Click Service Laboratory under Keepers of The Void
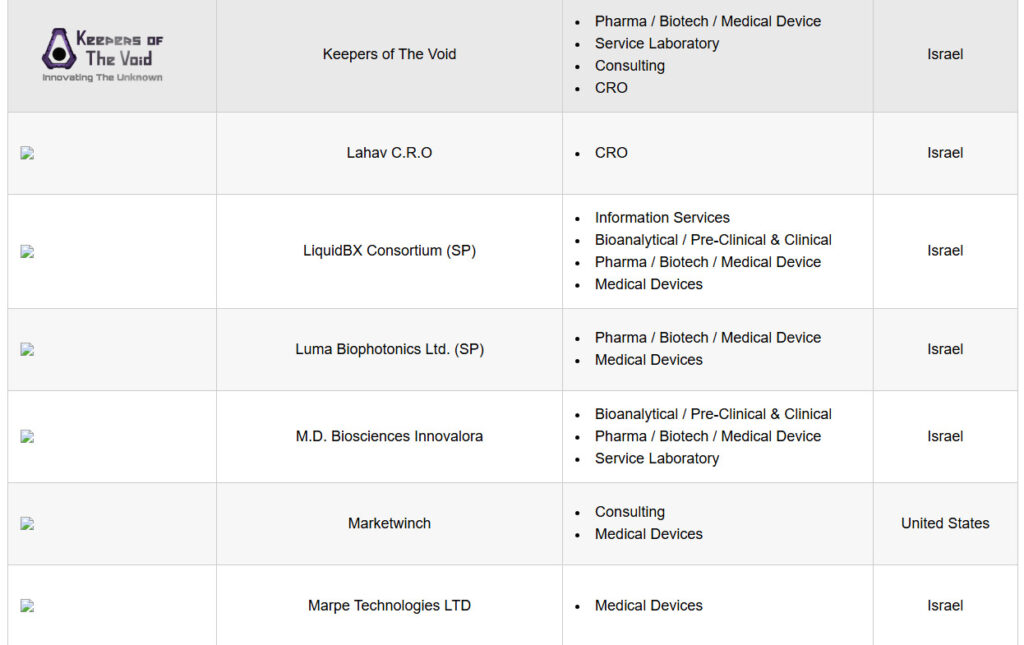1024x645 pixels. pyautogui.click(x=657, y=43)
